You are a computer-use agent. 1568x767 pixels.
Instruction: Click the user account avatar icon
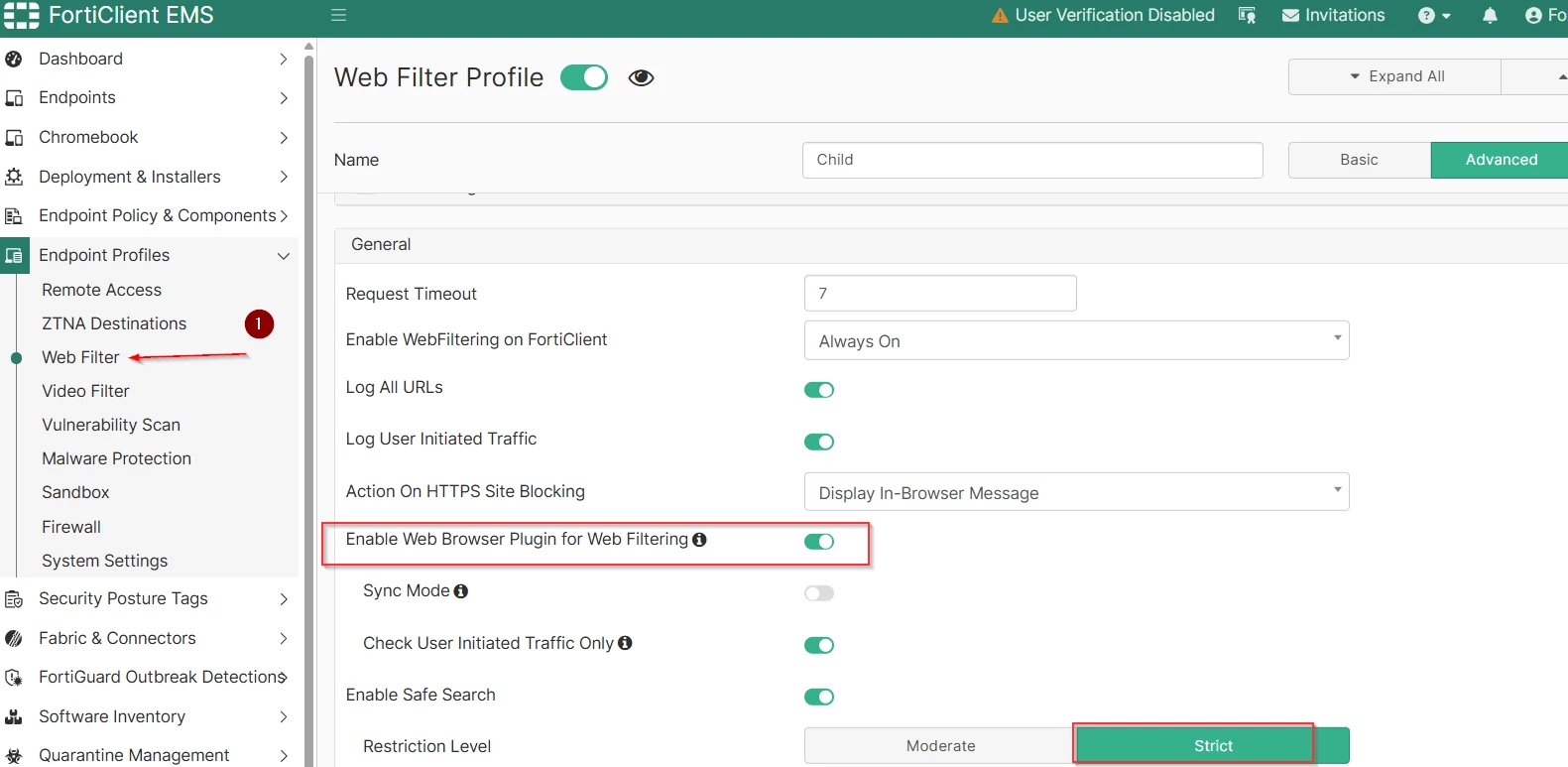1533,15
